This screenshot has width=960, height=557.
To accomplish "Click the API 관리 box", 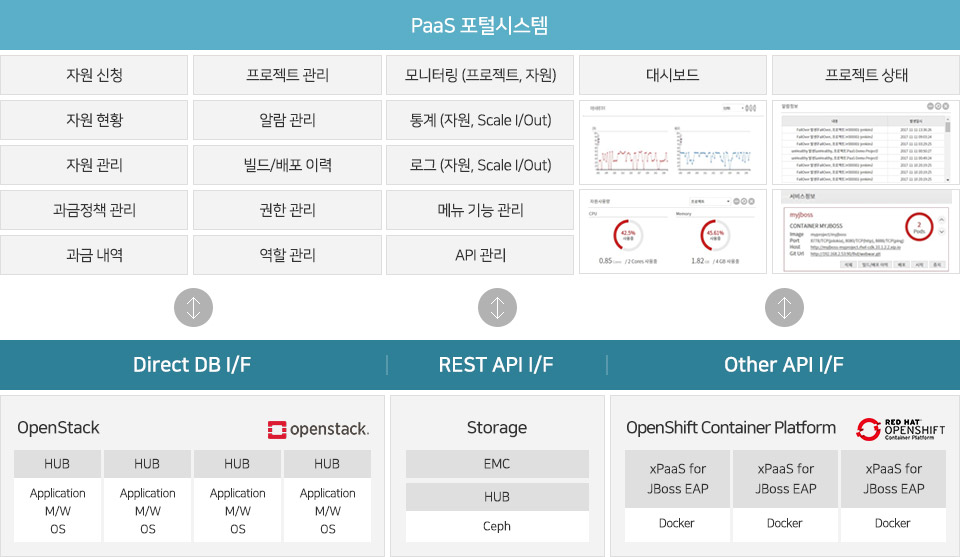I will coord(480,255).
